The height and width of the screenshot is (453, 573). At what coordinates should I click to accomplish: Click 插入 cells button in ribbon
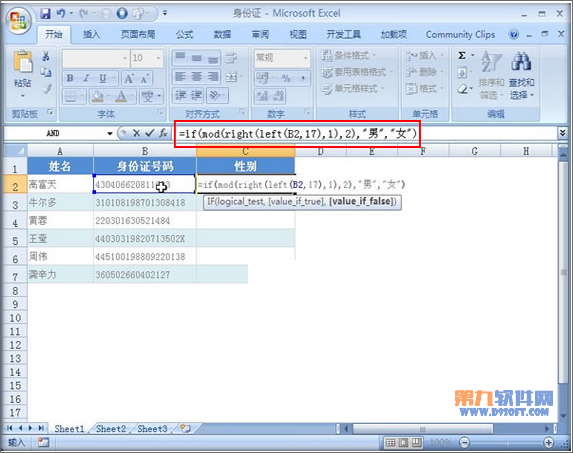pyautogui.click(x=424, y=56)
